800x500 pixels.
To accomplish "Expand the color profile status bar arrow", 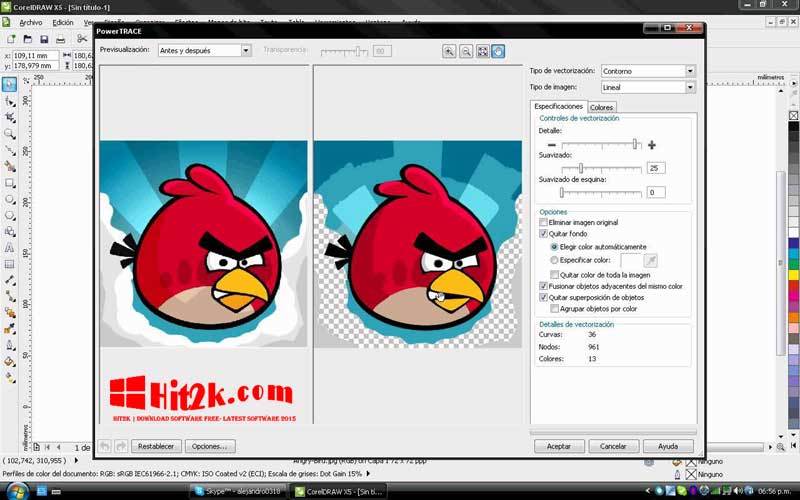I will tap(367, 473).
